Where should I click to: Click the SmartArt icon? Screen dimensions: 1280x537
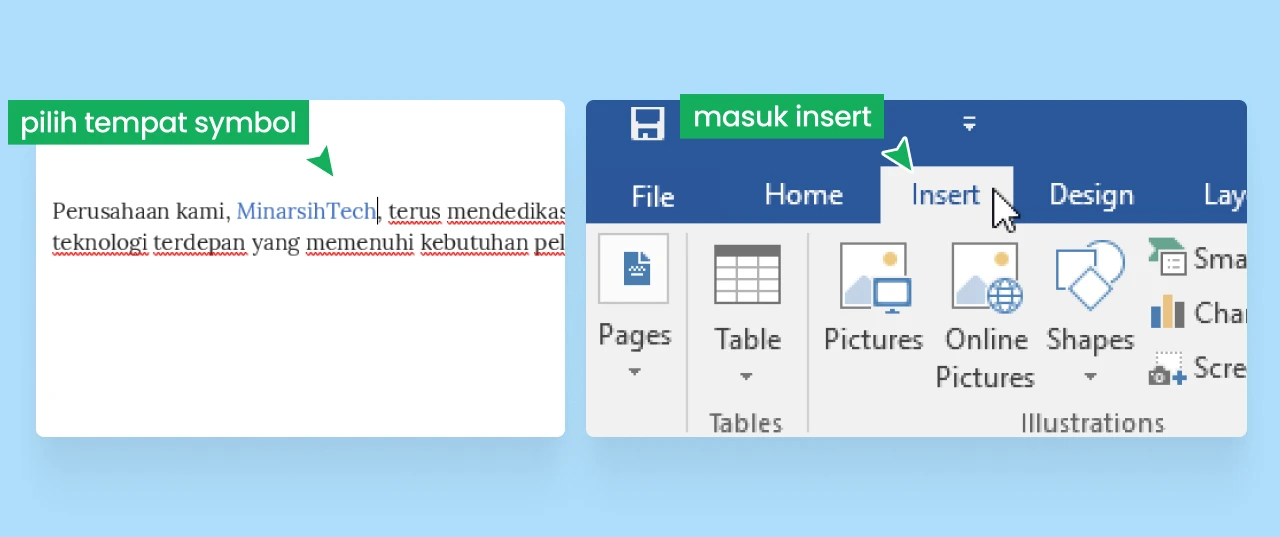(1166, 256)
